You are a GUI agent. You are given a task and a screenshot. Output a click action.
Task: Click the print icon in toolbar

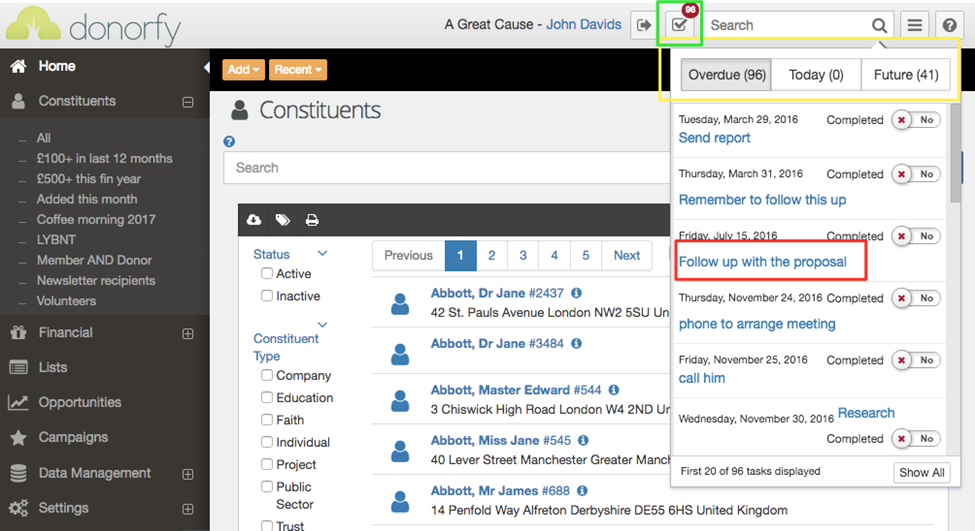[312, 220]
